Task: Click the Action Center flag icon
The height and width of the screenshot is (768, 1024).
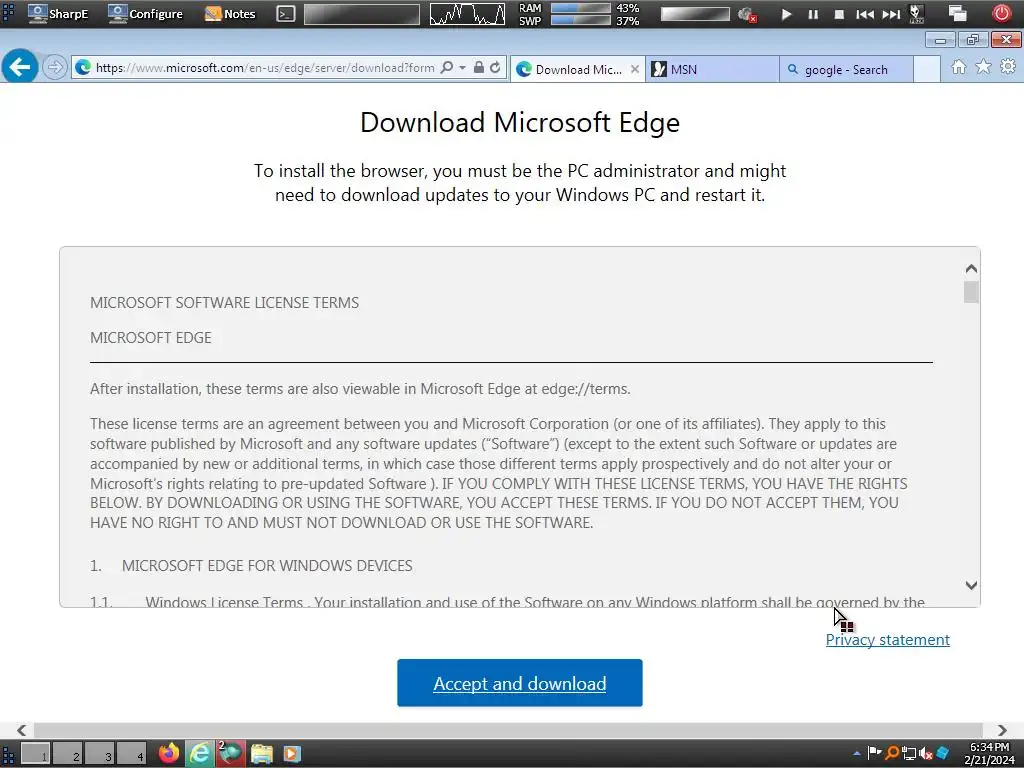Action: coord(874,753)
